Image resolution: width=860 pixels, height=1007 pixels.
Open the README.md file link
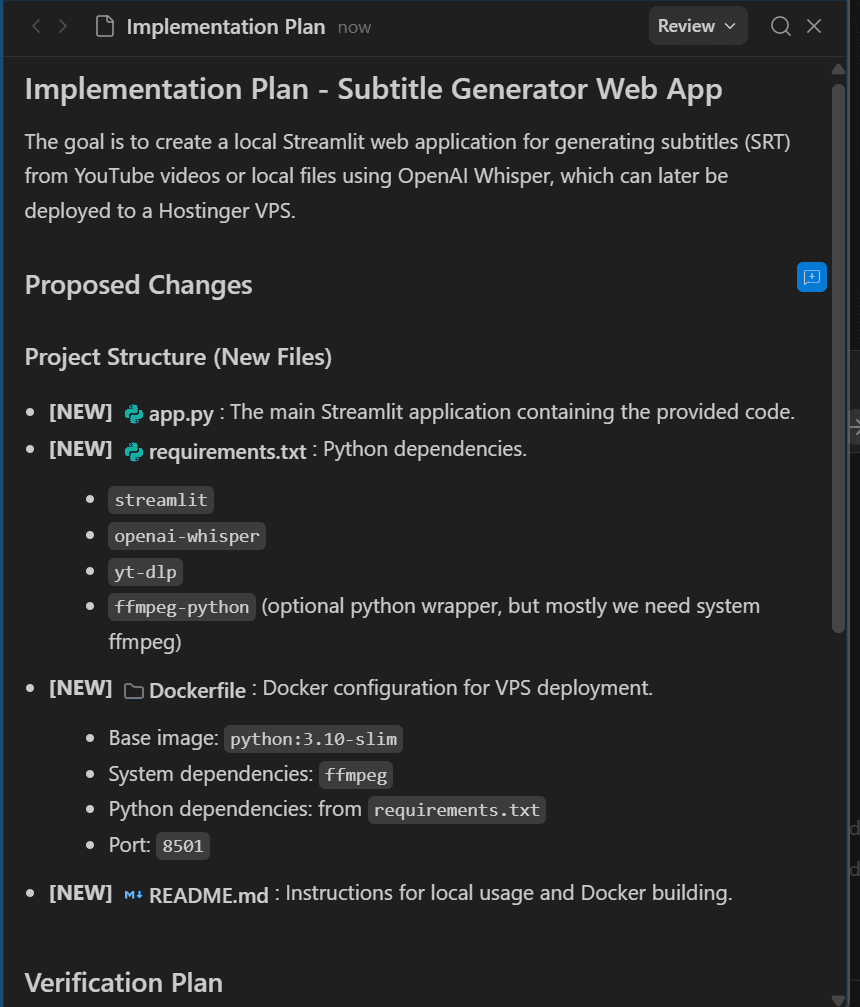pyautogui.click(x=208, y=895)
